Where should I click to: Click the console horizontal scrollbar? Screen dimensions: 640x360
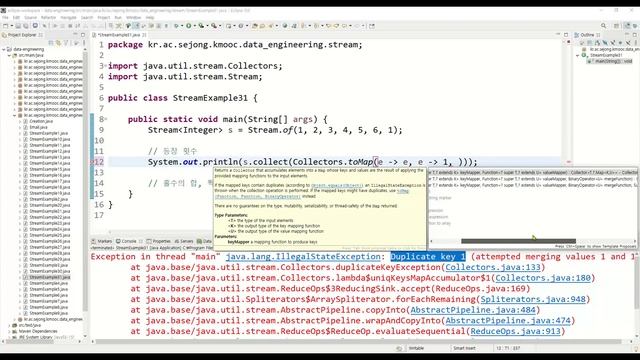coord(359,342)
